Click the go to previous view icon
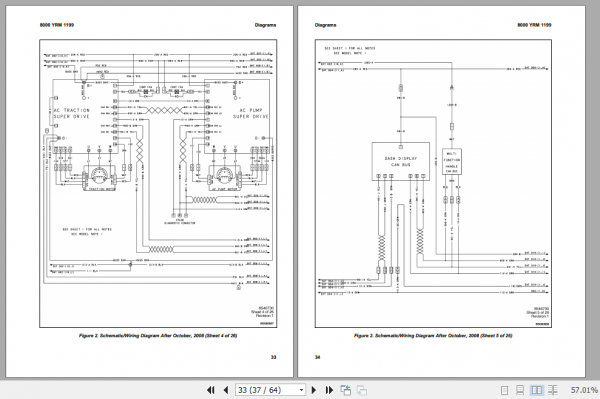 [x=346, y=390]
